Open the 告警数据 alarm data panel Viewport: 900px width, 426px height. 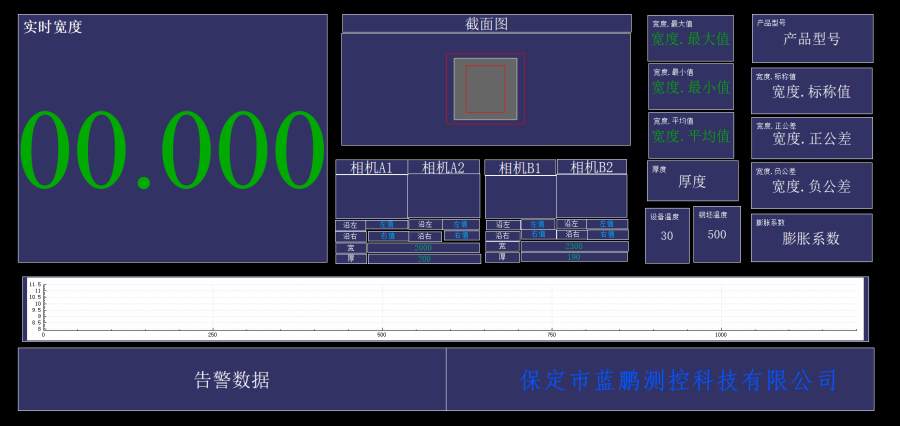click(232, 379)
